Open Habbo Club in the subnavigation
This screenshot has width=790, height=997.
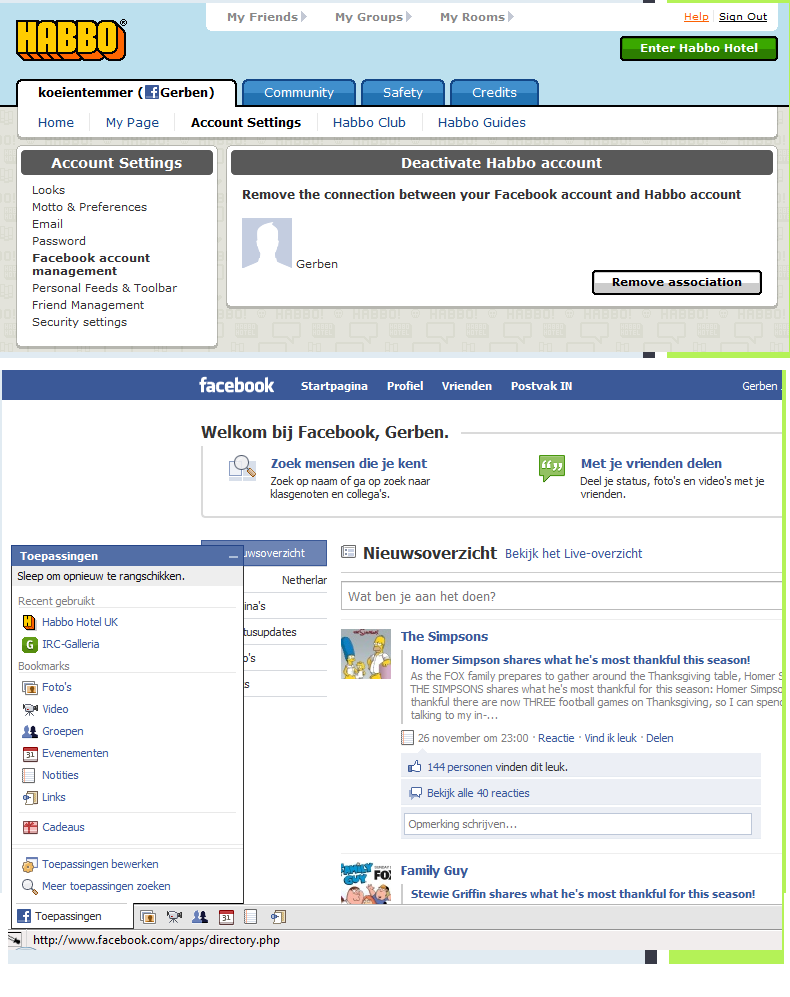tap(369, 123)
